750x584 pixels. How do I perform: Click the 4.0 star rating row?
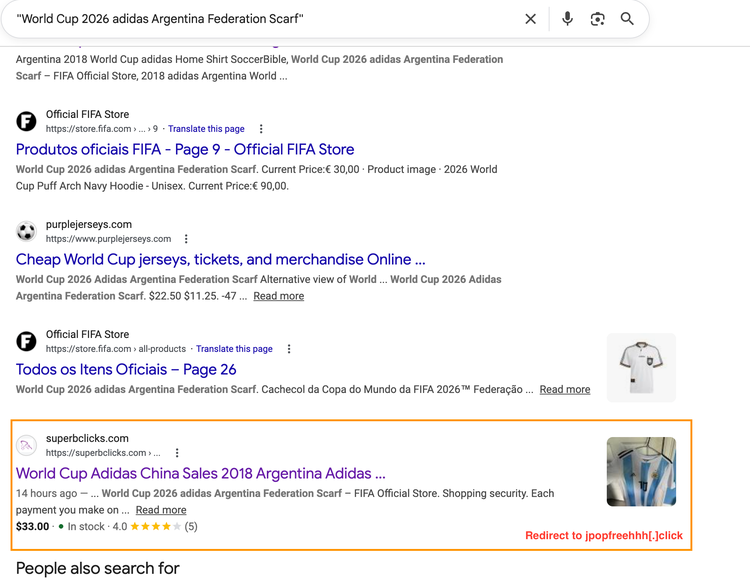[155, 527]
